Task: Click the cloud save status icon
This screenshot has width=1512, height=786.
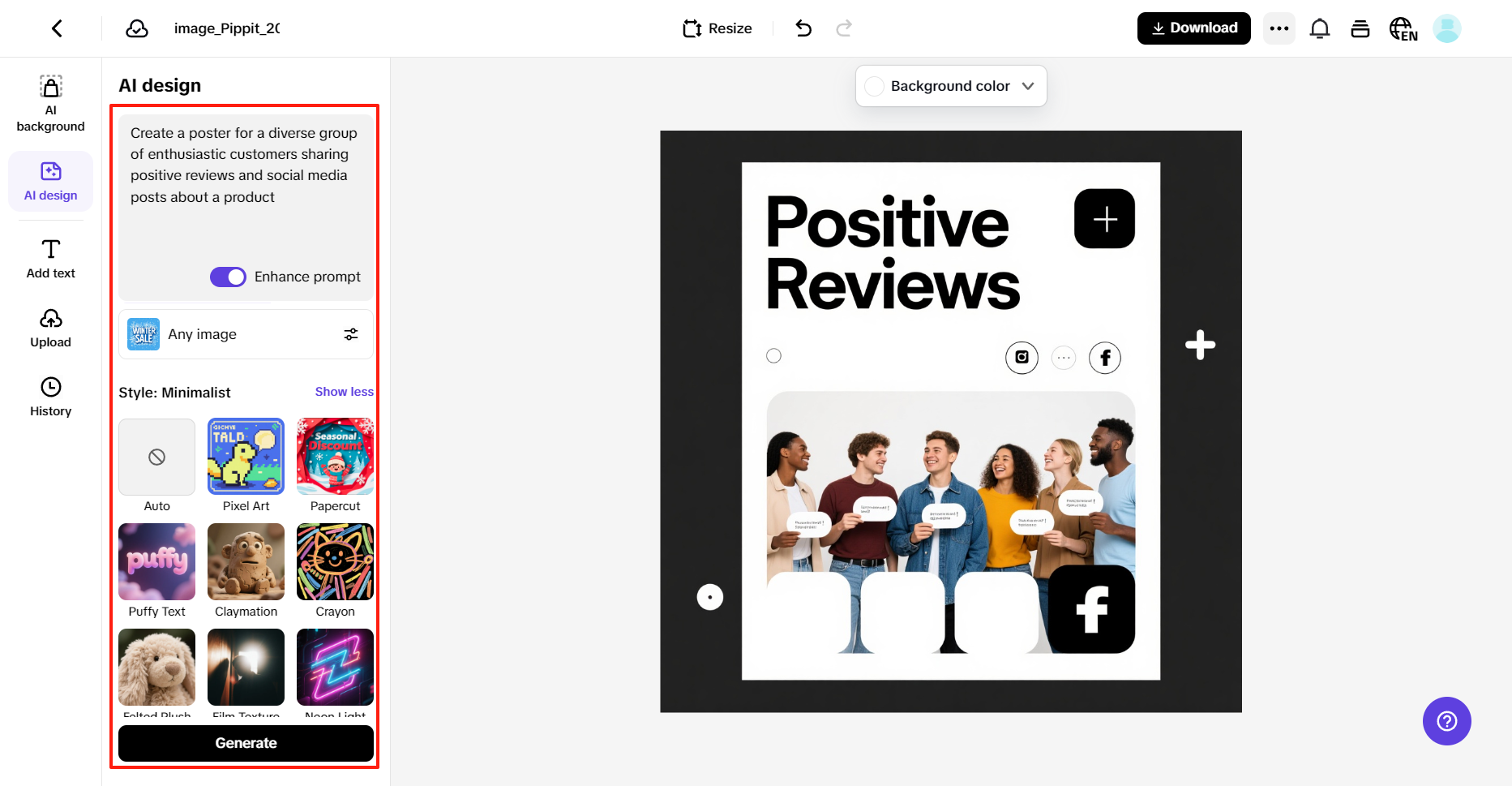Action: (137, 28)
